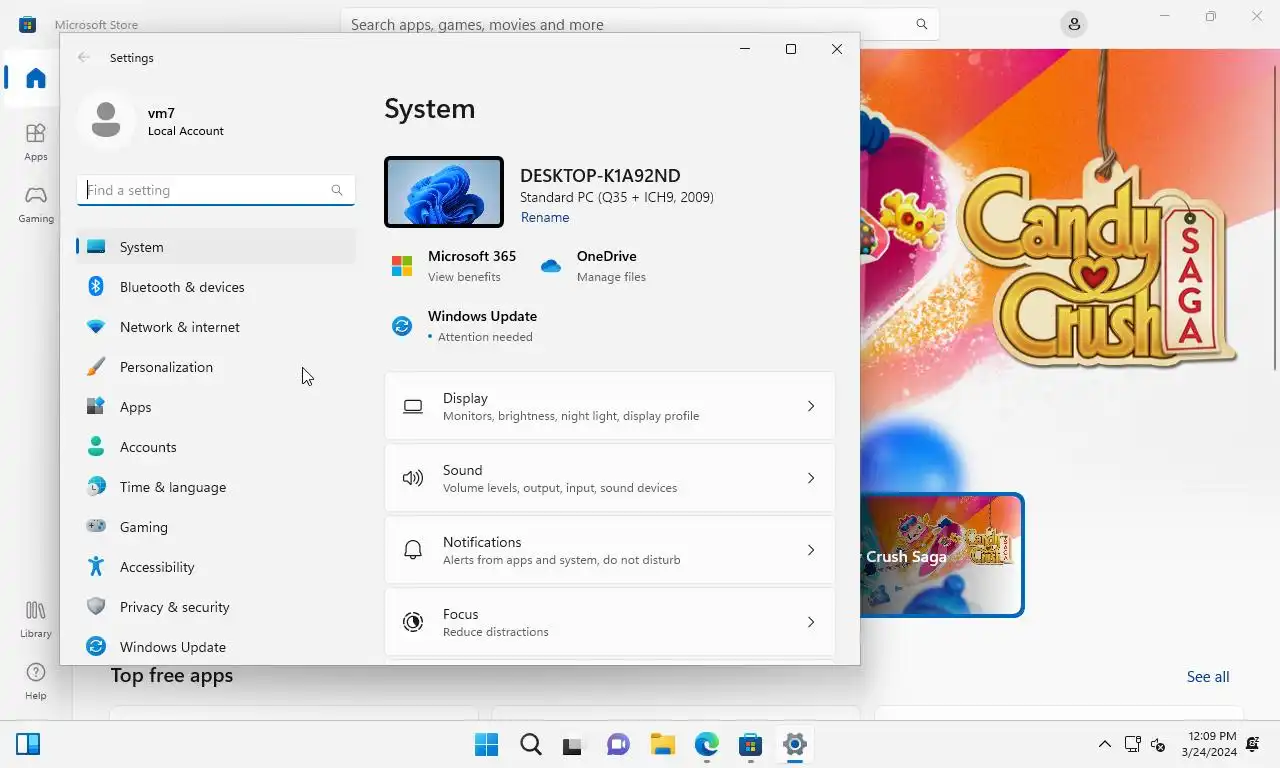Click the Windows Update sync icon in System header
This screenshot has height=768, width=1280.
tap(402, 326)
